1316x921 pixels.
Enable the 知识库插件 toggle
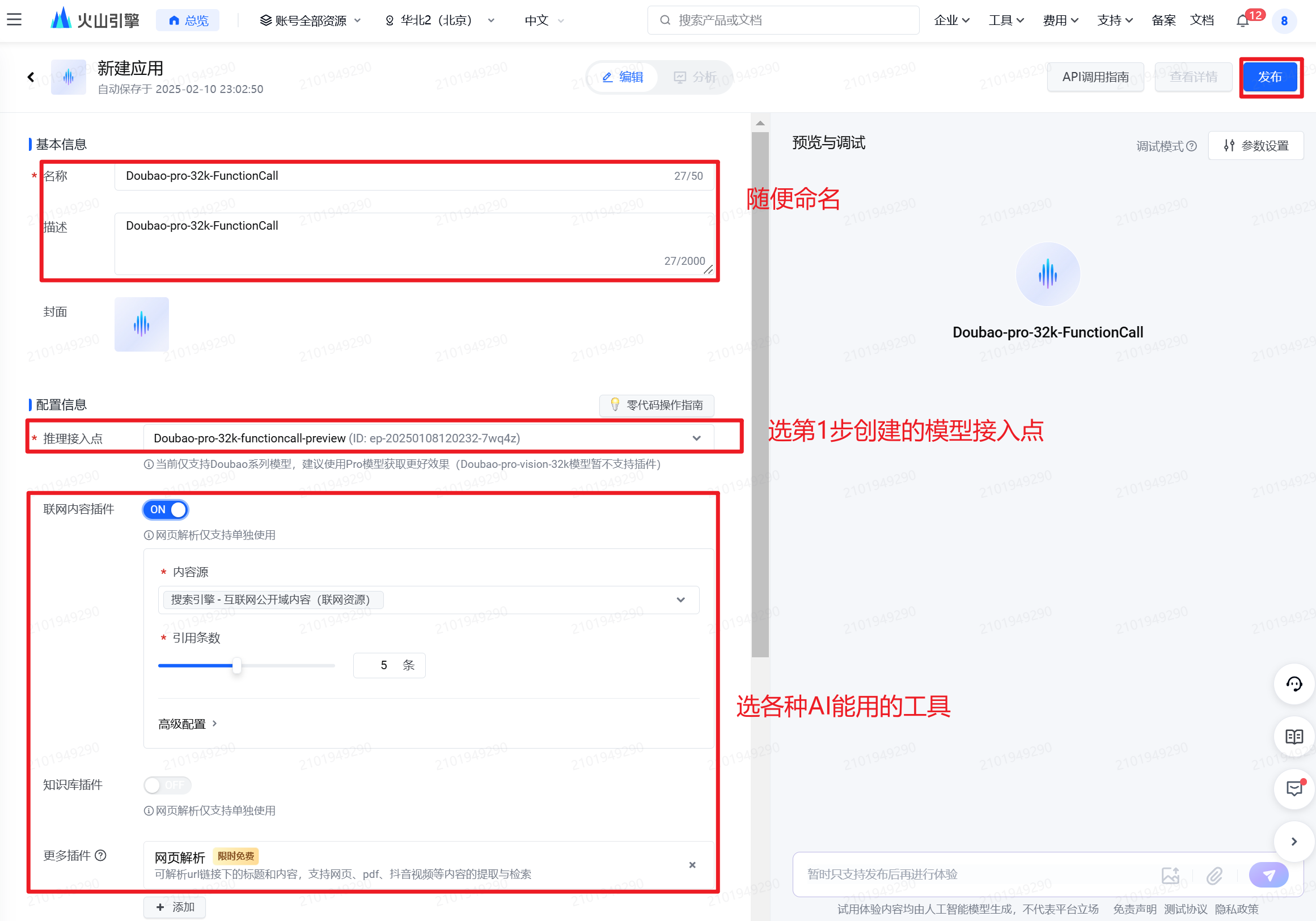[x=167, y=784]
